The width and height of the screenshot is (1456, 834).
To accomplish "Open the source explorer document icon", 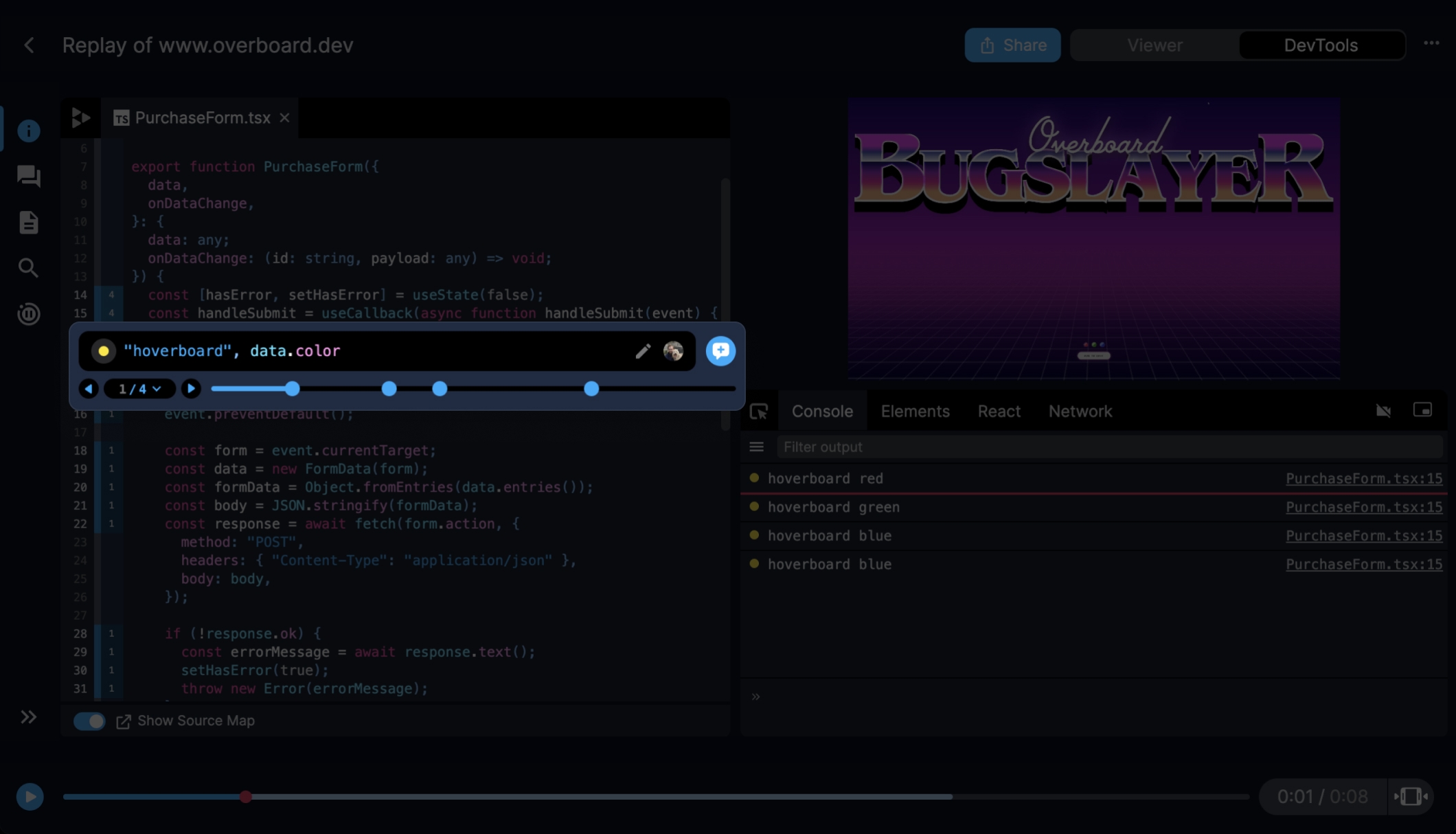I will click(x=28, y=223).
